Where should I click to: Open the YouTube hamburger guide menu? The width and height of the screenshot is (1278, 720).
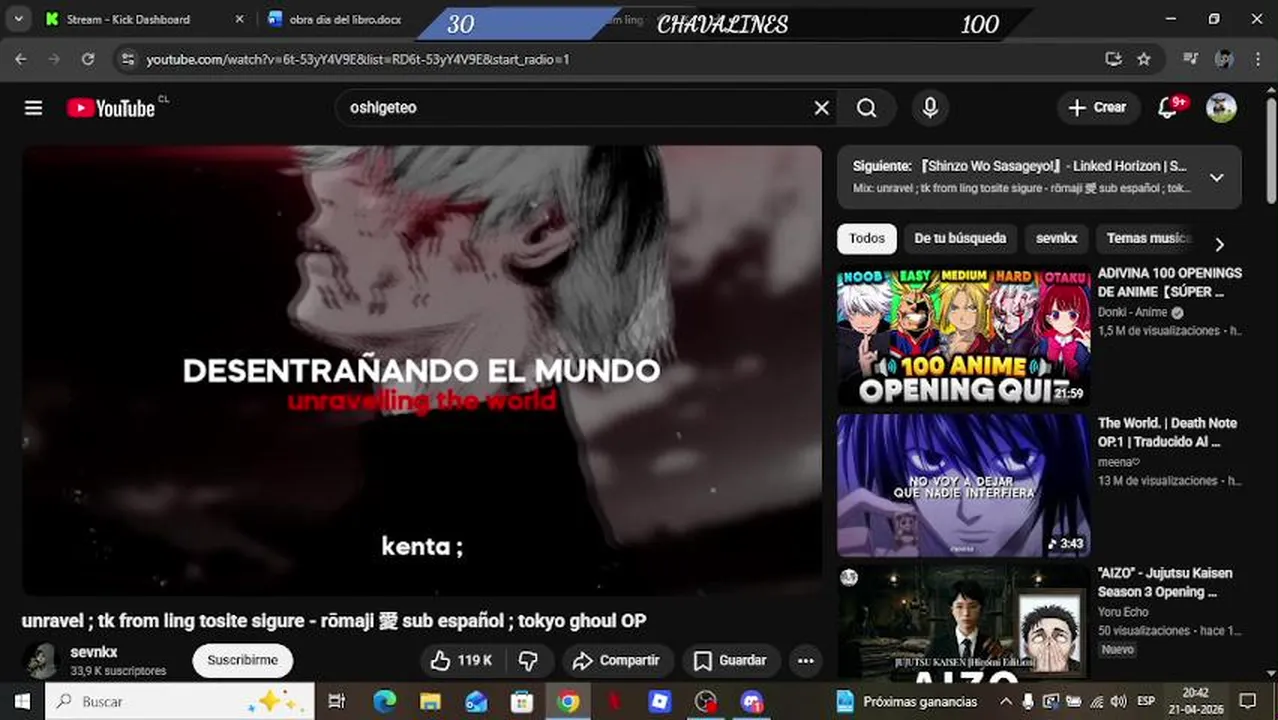click(33, 108)
